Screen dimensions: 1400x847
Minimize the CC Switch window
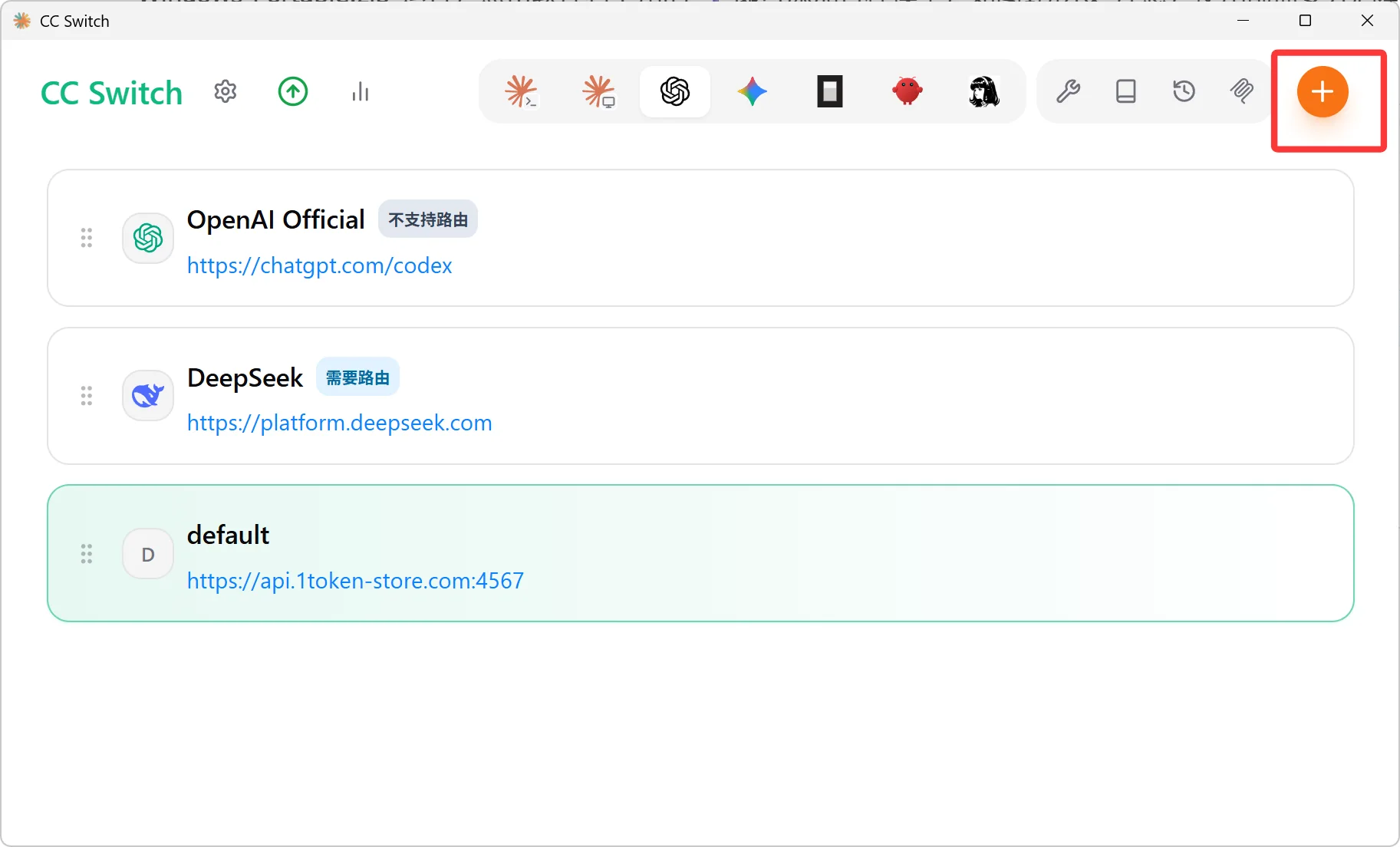click(1244, 21)
